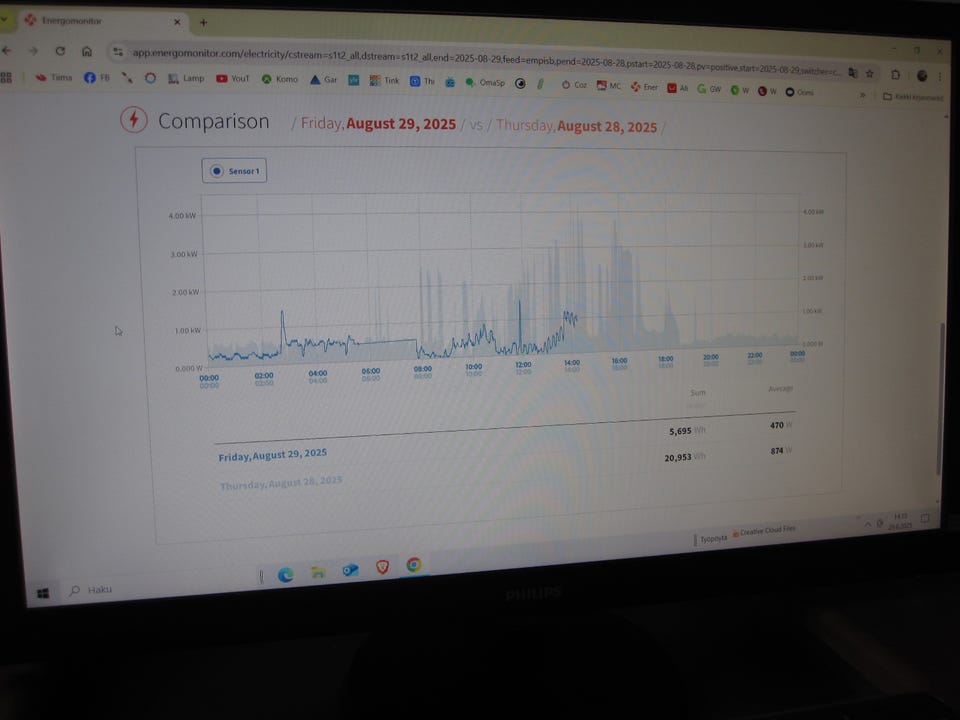This screenshot has width=960, height=720.
Task: Click the Haku taskbar search box
Action: pyautogui.click(x=92, y=590)
